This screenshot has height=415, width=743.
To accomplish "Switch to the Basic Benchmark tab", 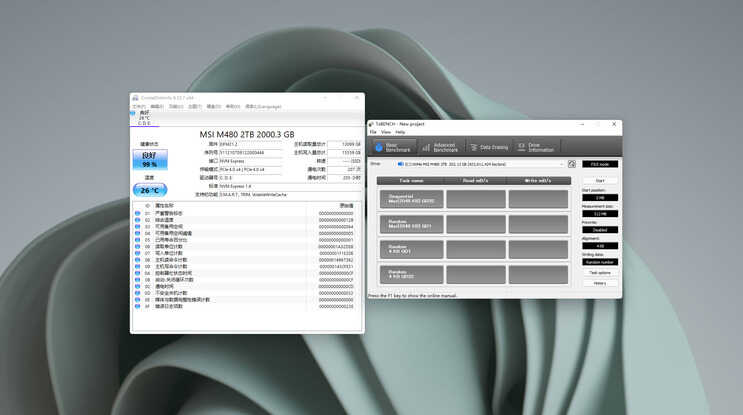I will pyautogui.click(x=393, y=147).
